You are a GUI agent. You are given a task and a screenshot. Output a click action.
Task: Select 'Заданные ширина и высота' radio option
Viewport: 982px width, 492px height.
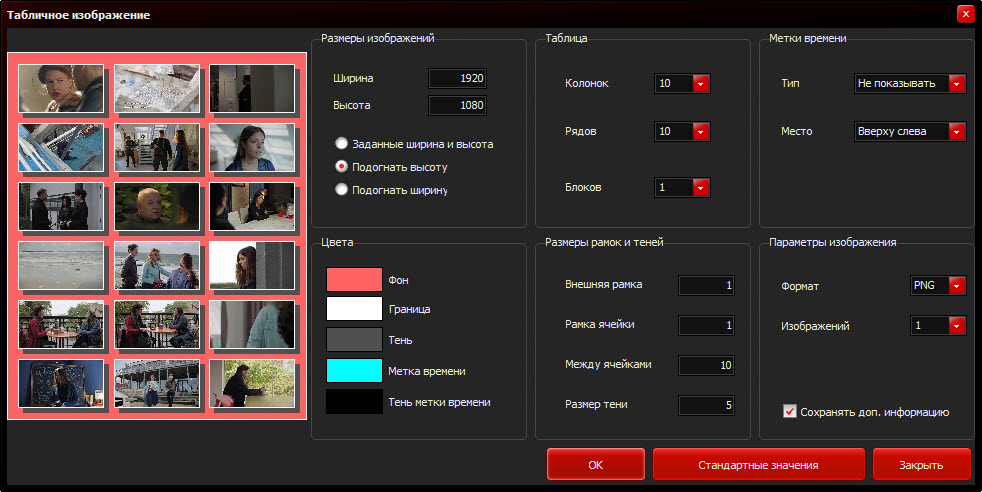[342, 144]
